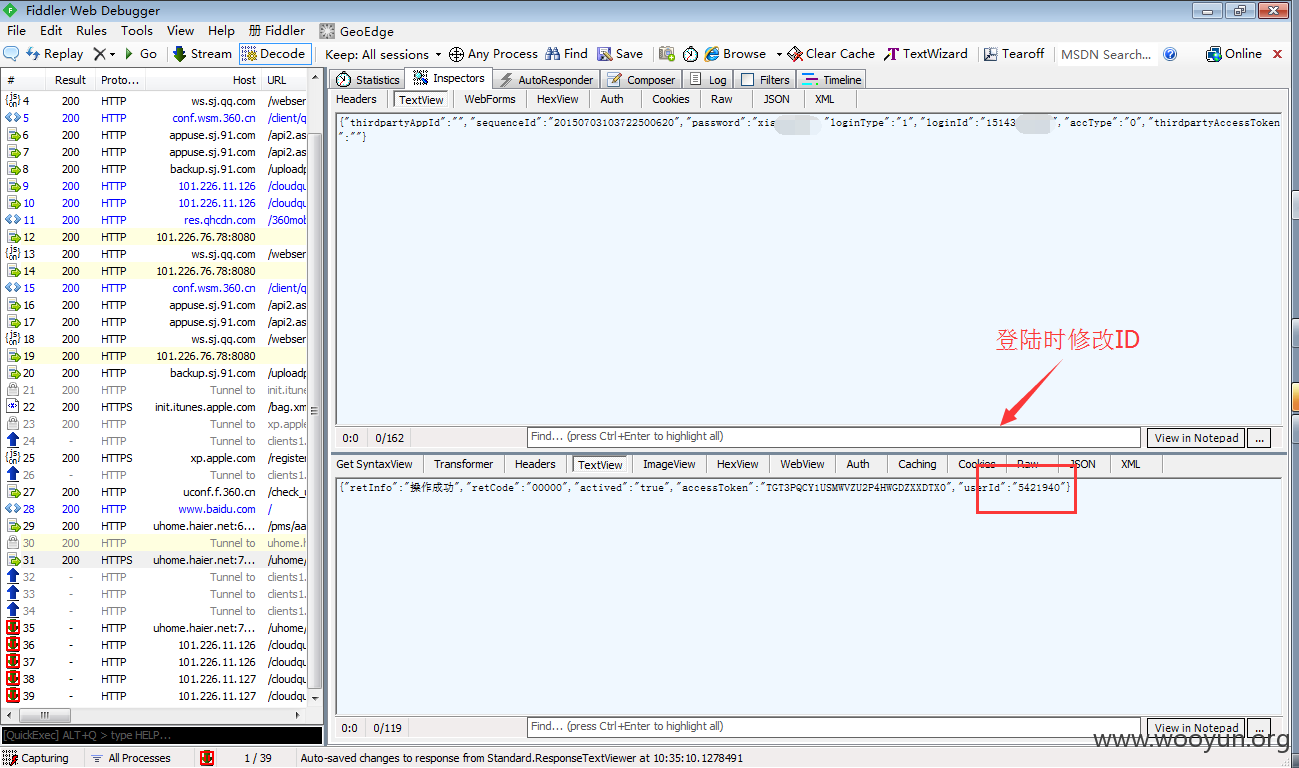1299x768 pixels.
Task: Click the red breakpoint status bar icon
Action: point(207,758)
